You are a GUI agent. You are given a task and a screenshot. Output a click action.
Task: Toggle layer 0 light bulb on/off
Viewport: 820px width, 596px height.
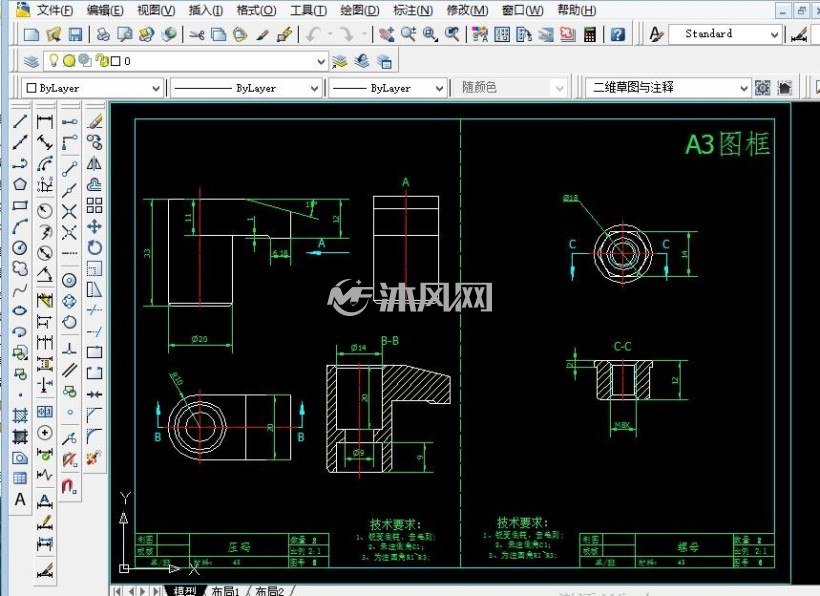tap(53, 61)
